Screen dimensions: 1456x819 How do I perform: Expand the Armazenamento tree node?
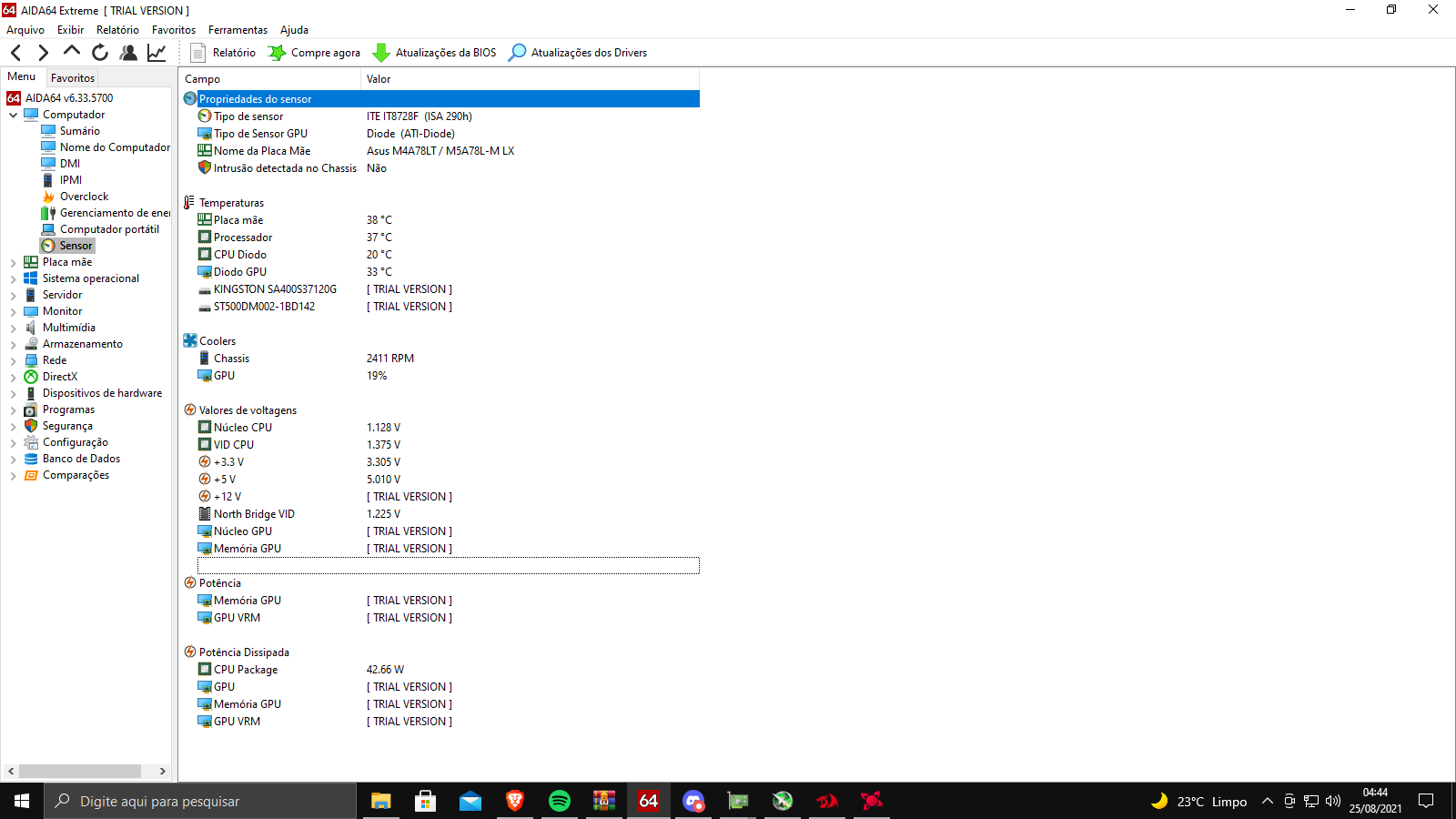pos(13,345)
